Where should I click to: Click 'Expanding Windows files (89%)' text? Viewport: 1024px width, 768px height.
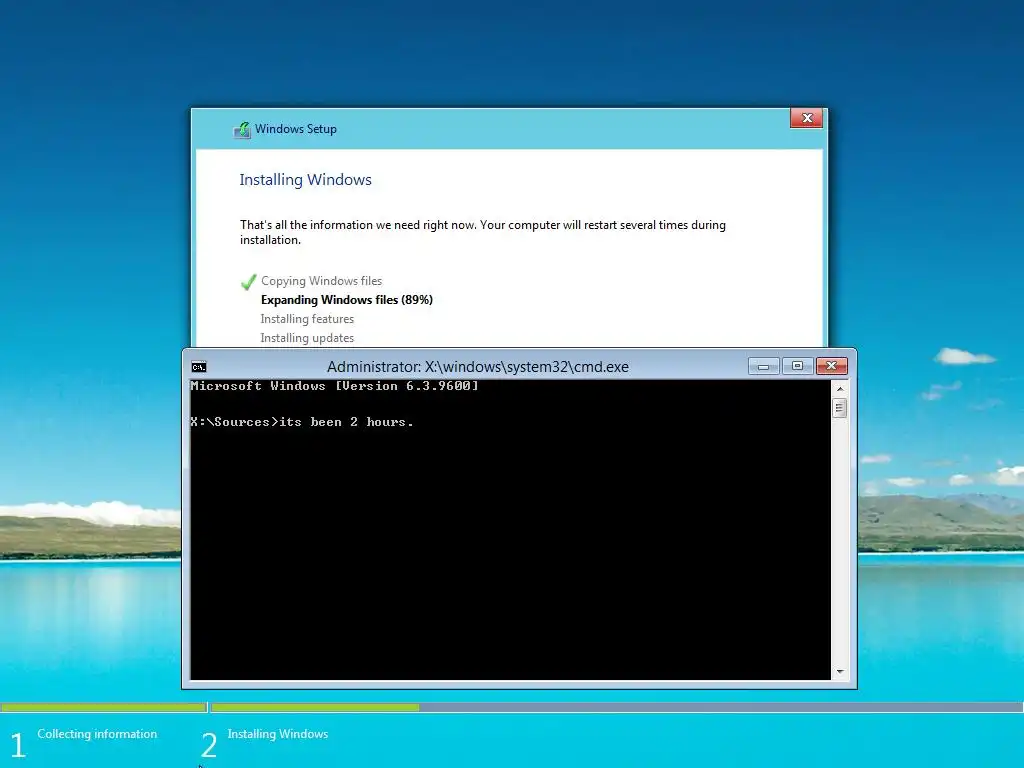click(x=347, y=300)
